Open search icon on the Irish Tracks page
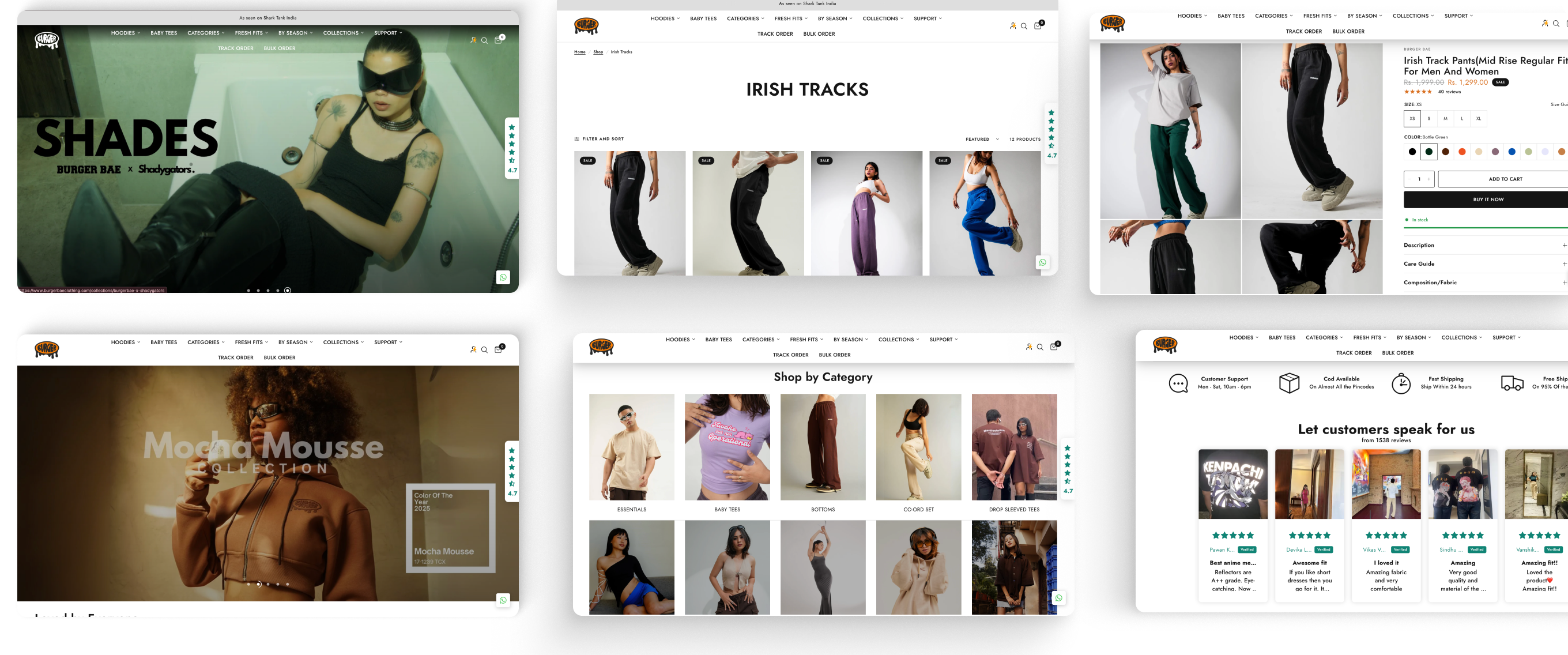The height and width of the screenshot is (655, 1568). coord(1024,26)
